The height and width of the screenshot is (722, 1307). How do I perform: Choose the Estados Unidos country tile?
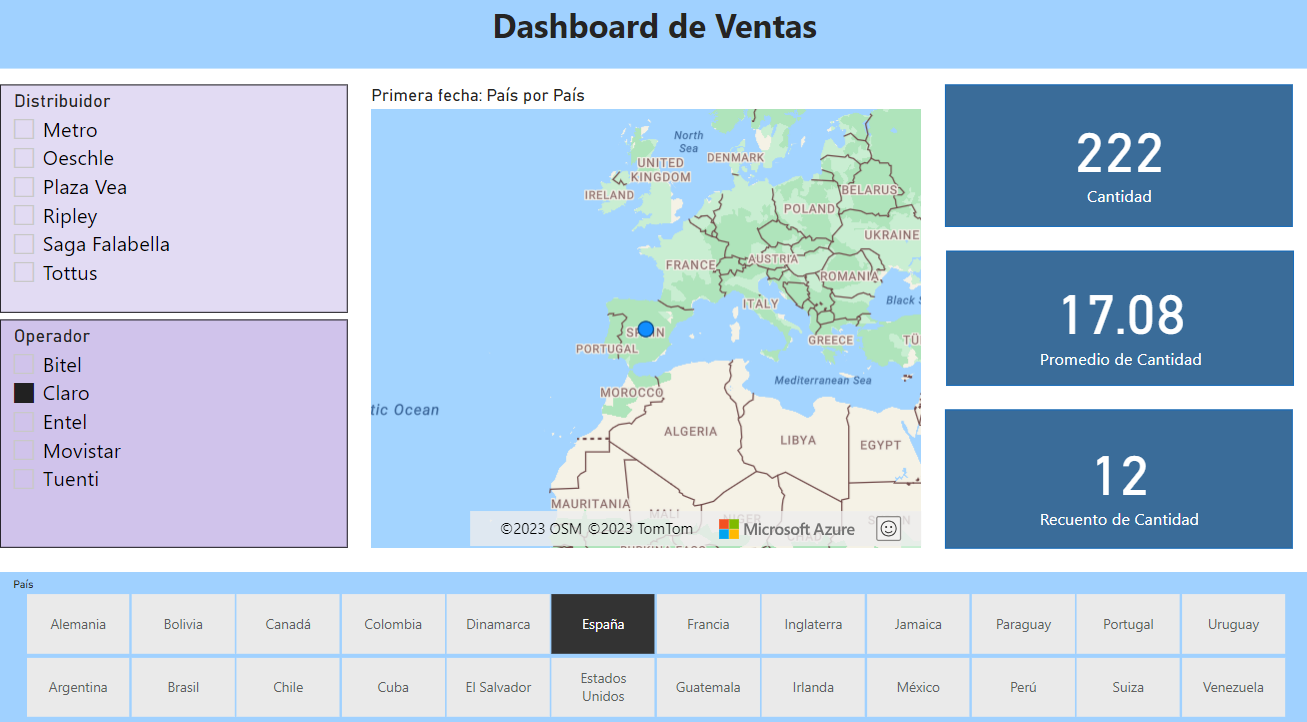click(603, 687)
